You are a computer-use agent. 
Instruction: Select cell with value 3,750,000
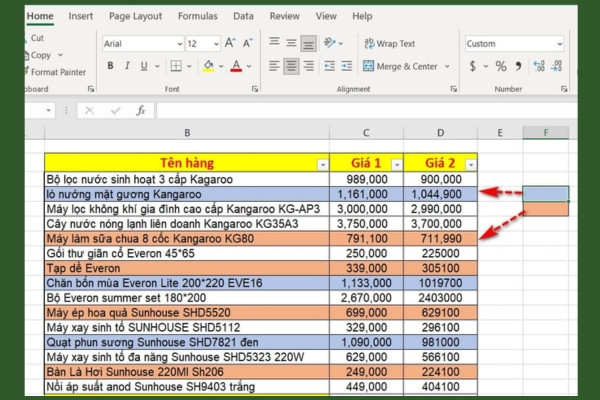366,224
